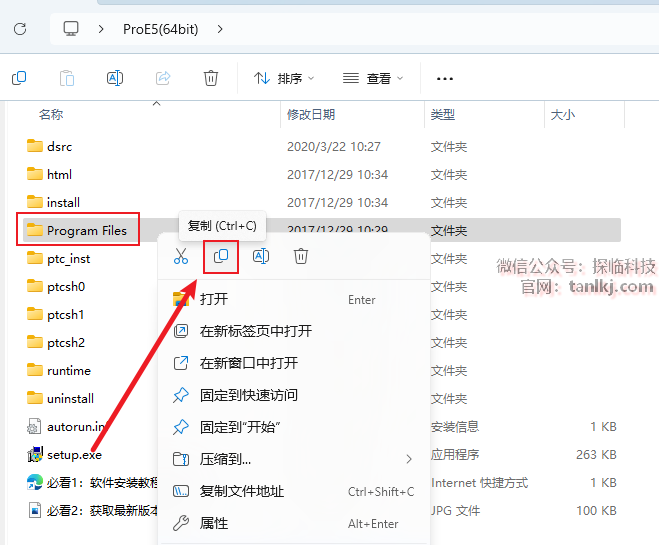
Task: Open 压缩到... submenu
Action: (x=294, y=459)
